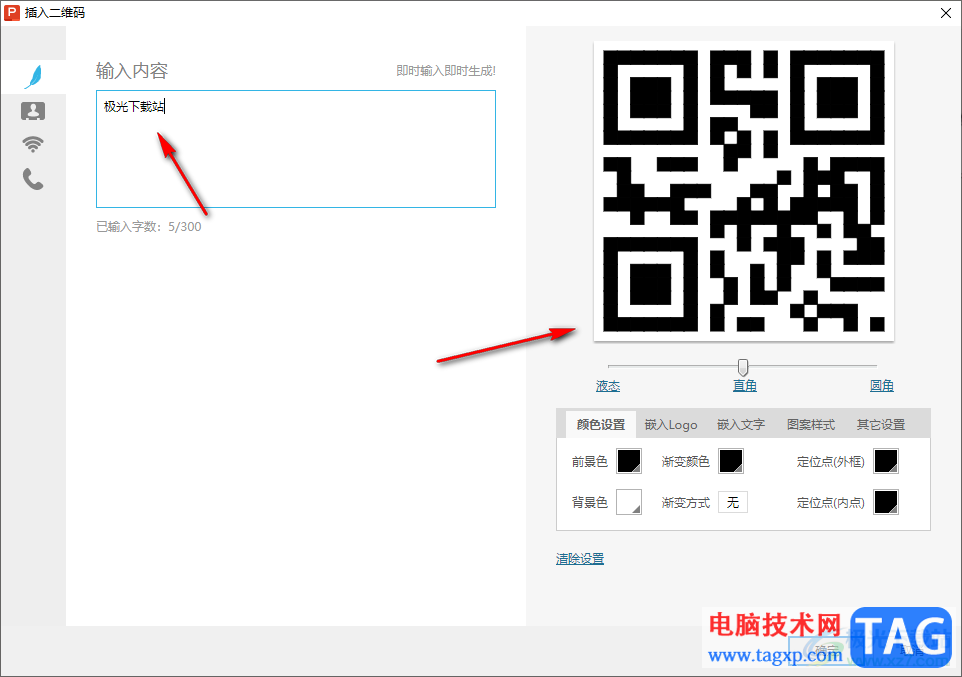Pick the 前景色 color swatch
962x677 pixels.
click(629, 462)
